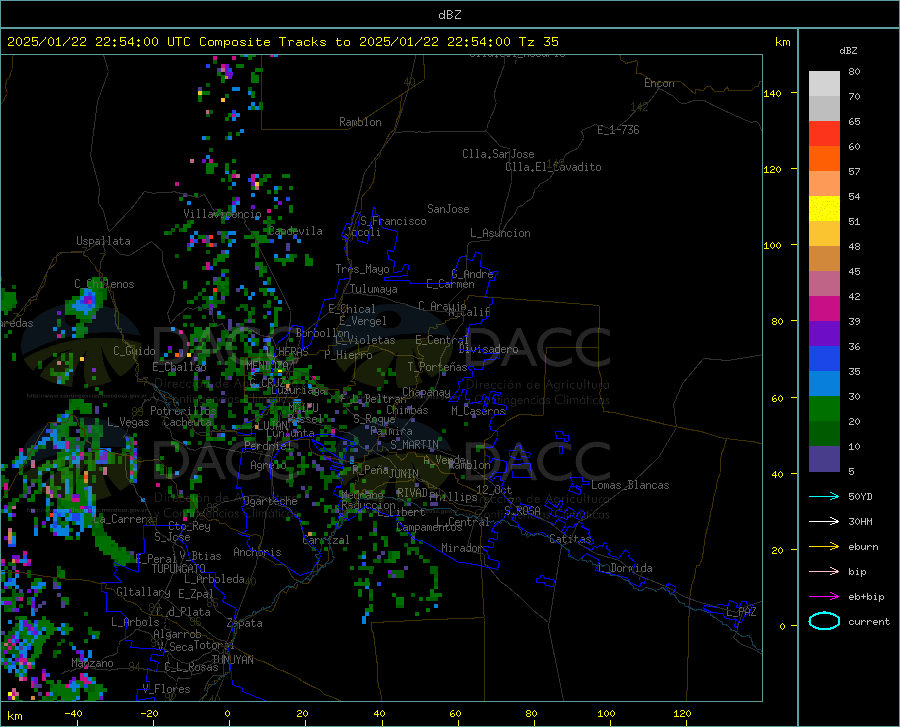The image size is (900, 727).
Task: Select the blue 35 dBZ color band
Action: point(824,359)
